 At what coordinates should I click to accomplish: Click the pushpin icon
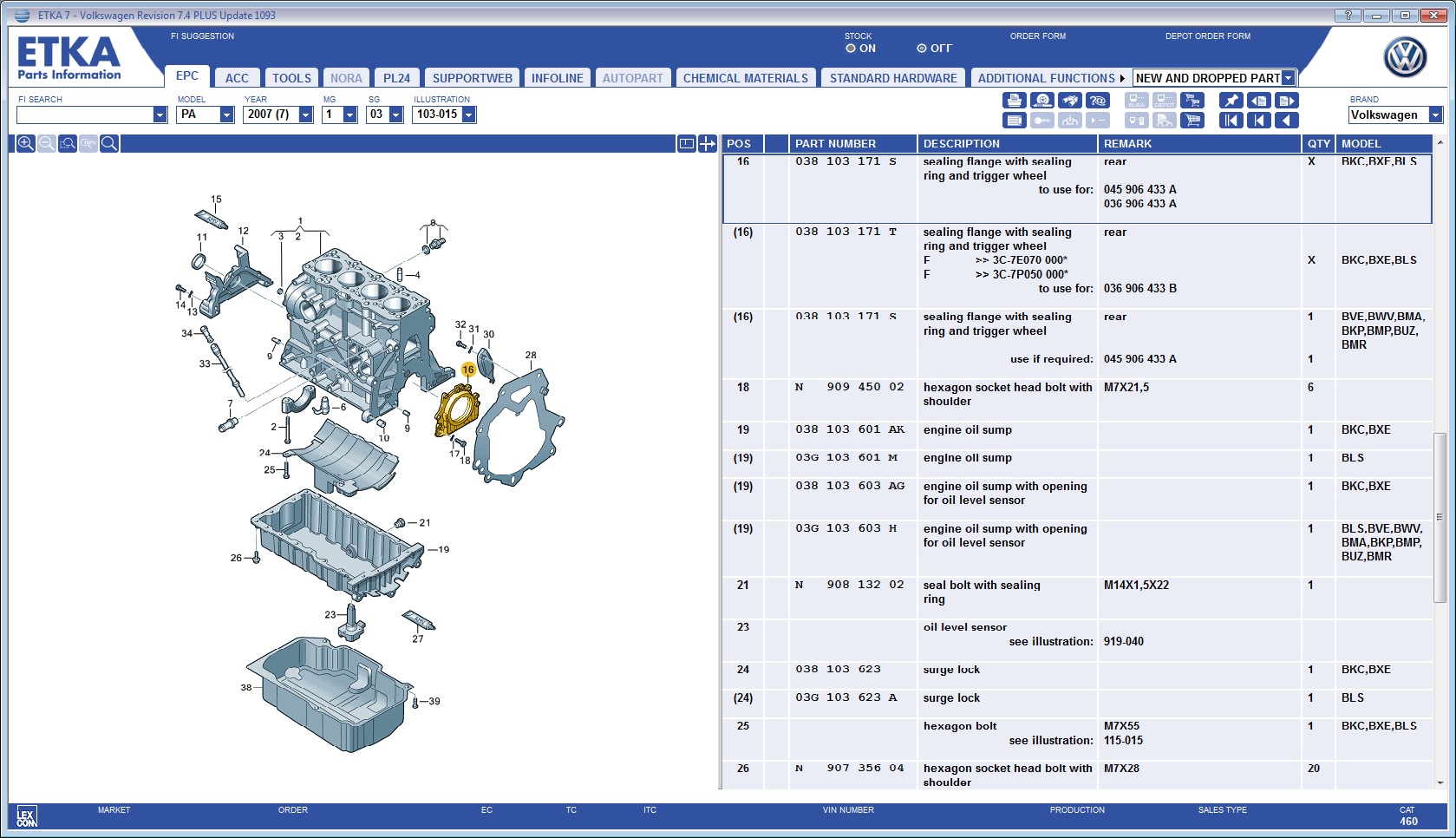(x=1231, y=101)
